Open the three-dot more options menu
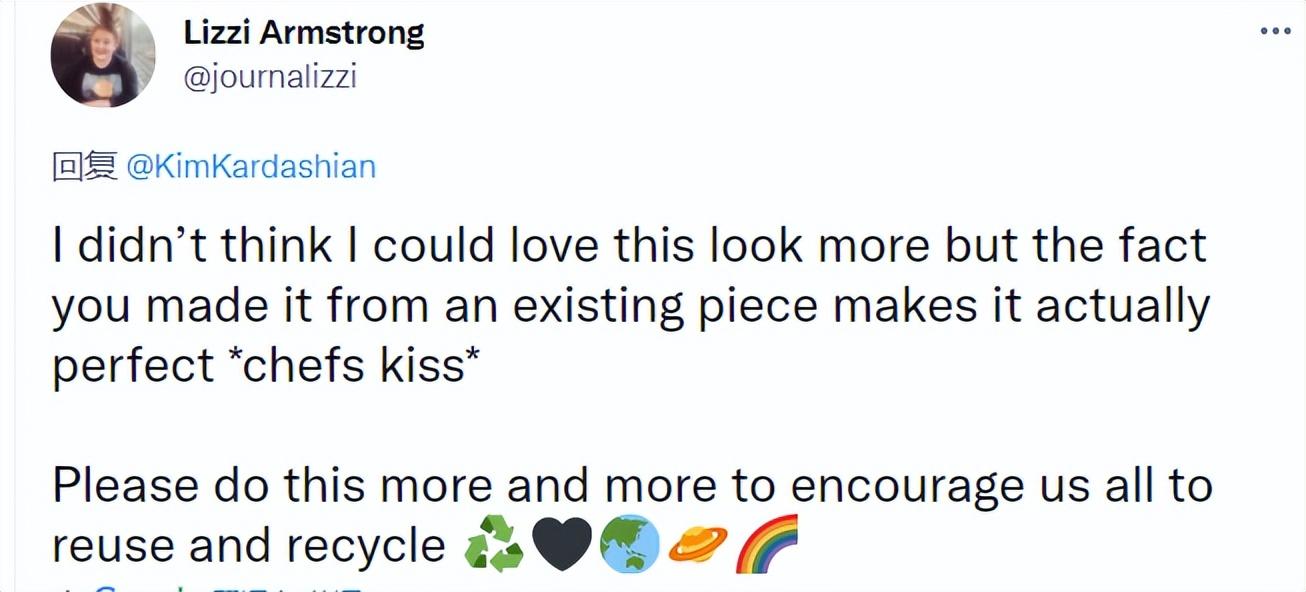Screen dimensions: 1306x592 click(1275, 31)
